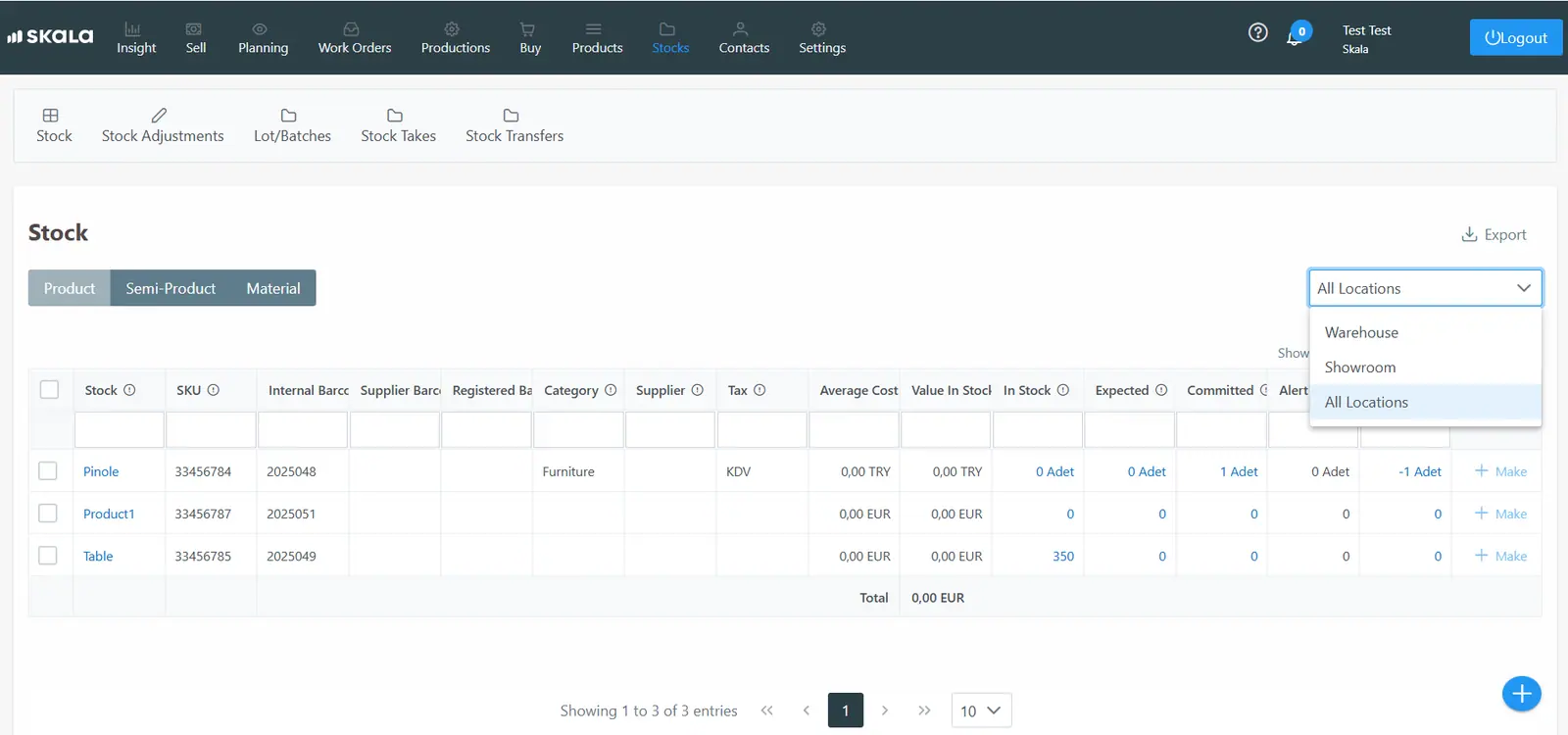Go to Planning eye icon
Viewport: 1568px width, 735px height.
(x=260, y=29)
